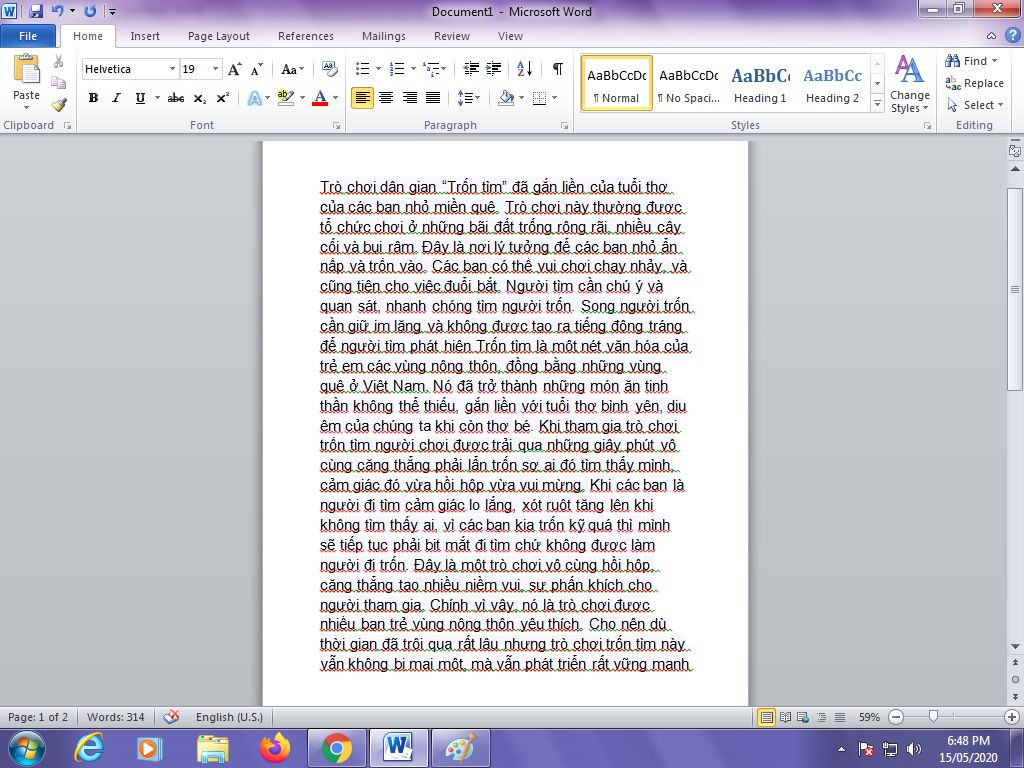The image size is (1024, 768).
Task: Click the Cut scissors icon
Action: [59, 61]
